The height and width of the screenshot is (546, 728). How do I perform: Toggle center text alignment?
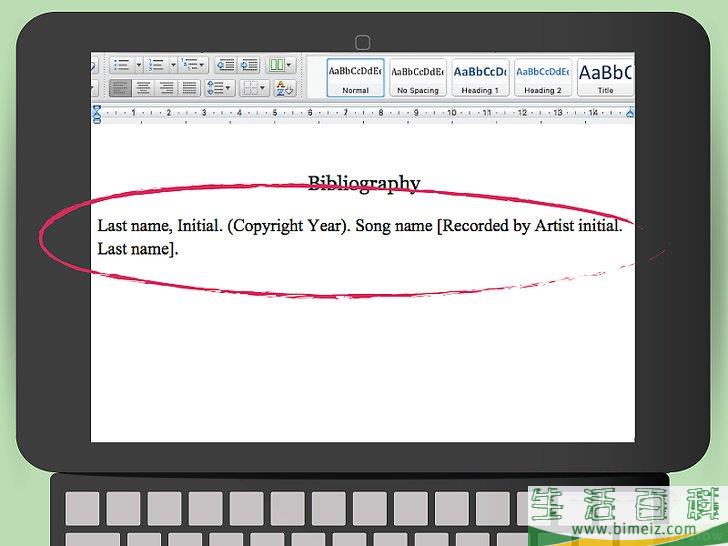(x=143, y=88)
